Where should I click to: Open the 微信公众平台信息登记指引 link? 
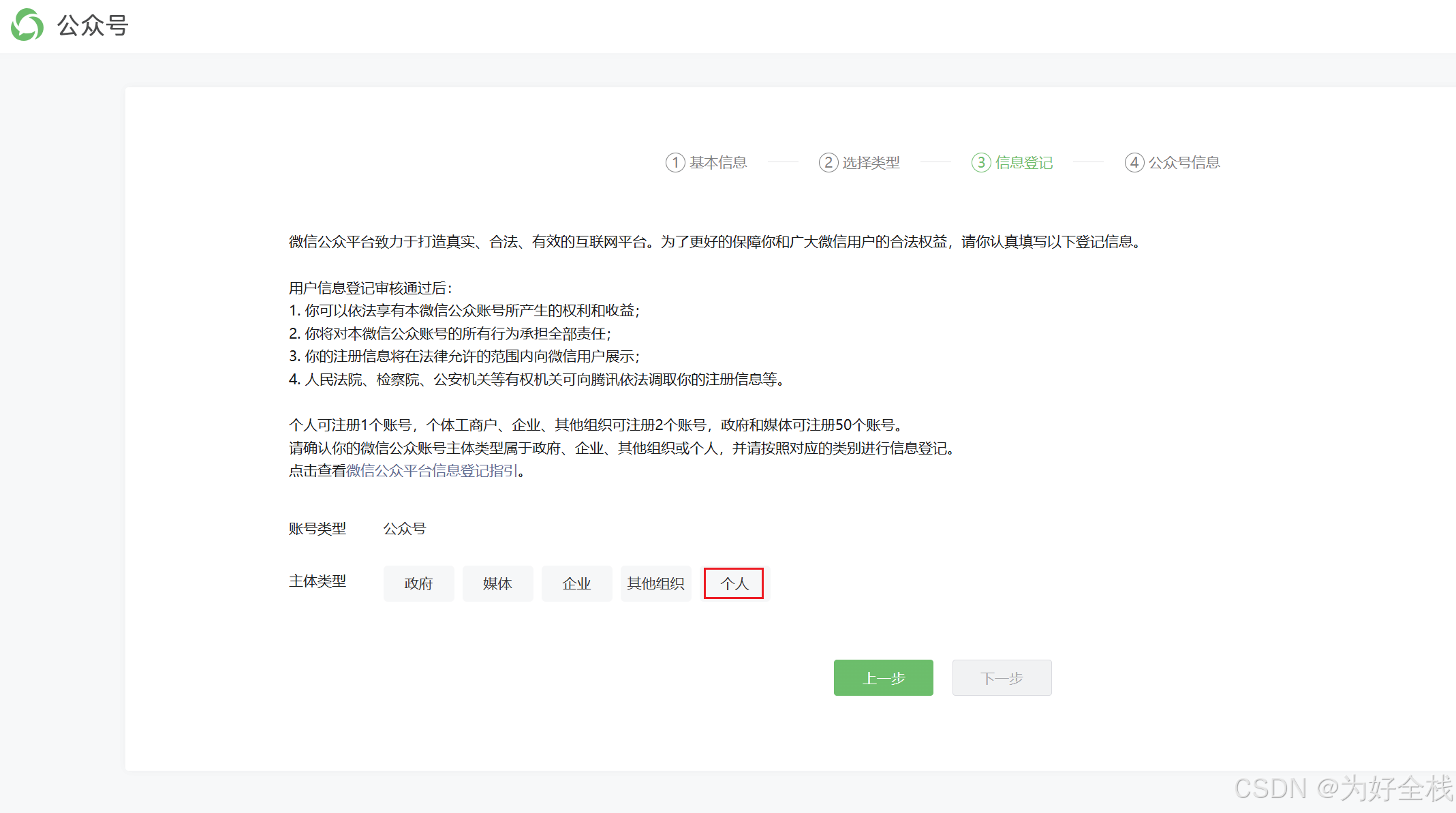click(432, 471)
